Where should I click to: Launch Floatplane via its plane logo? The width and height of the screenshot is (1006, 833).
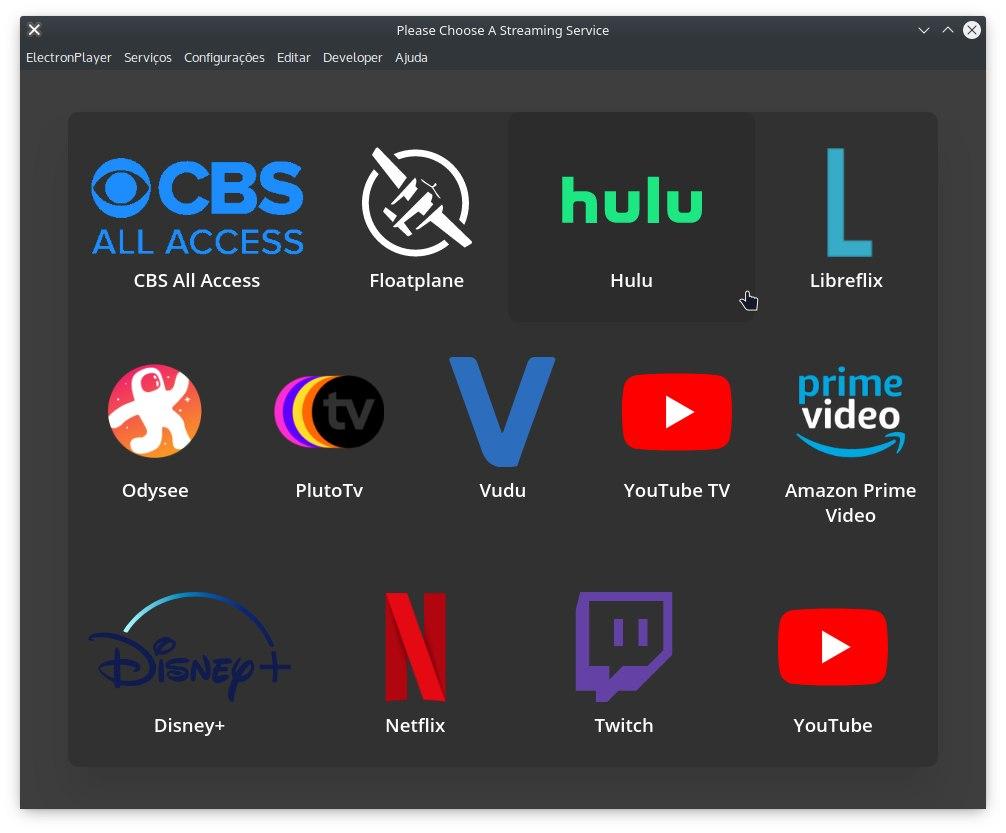point(416,202)
